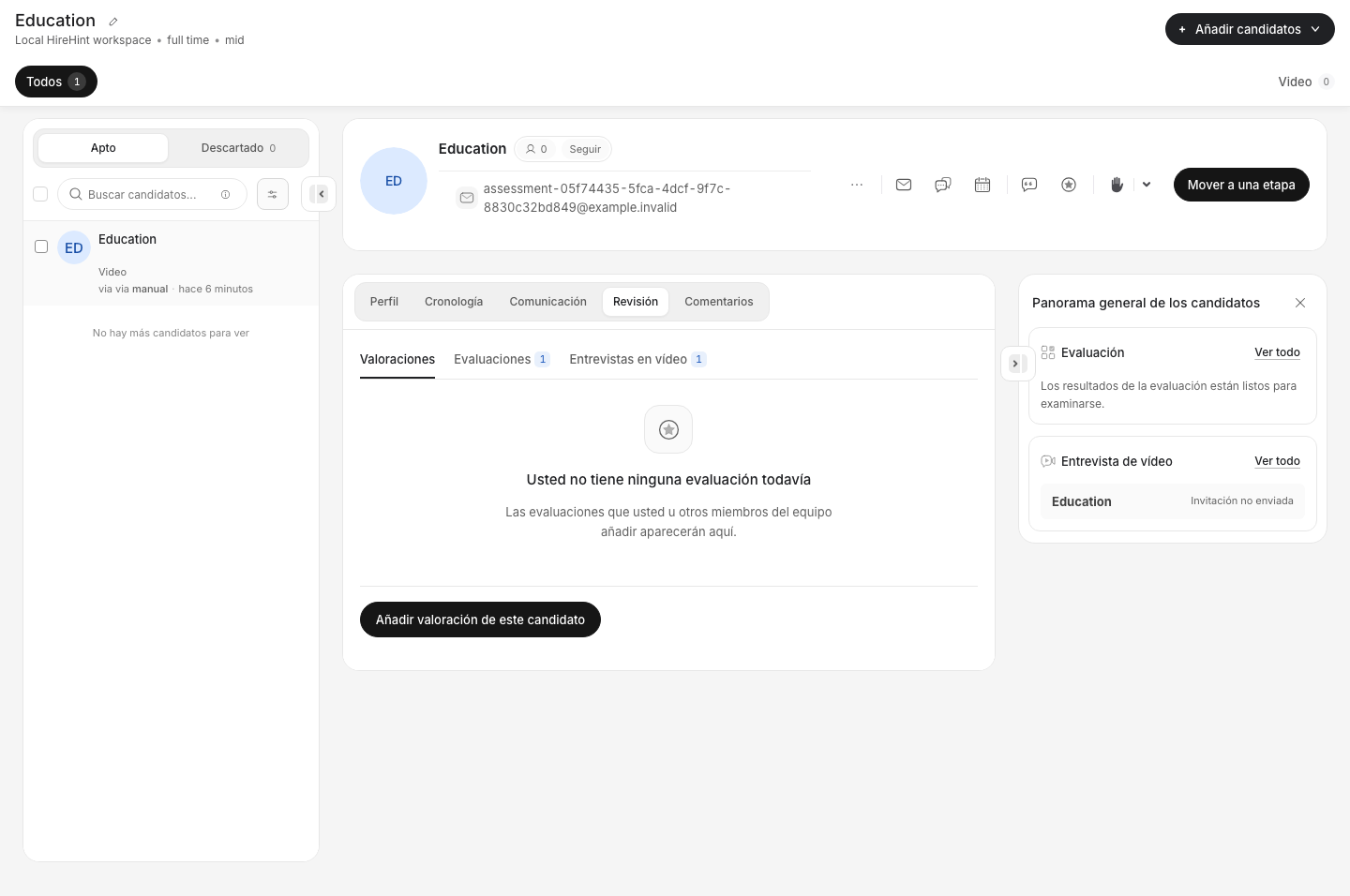Viewport: 1350px width, 896px height.
Task: Open Ver todo link for Entrevista de vídeo
Action: [x=1277, y=461]
